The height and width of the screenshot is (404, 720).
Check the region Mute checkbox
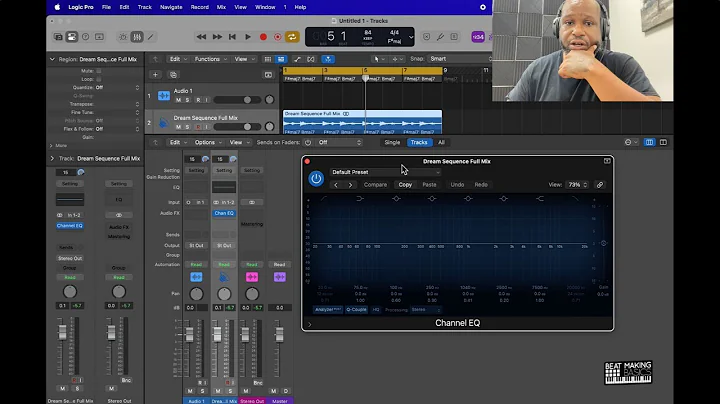tap(99, 71)
